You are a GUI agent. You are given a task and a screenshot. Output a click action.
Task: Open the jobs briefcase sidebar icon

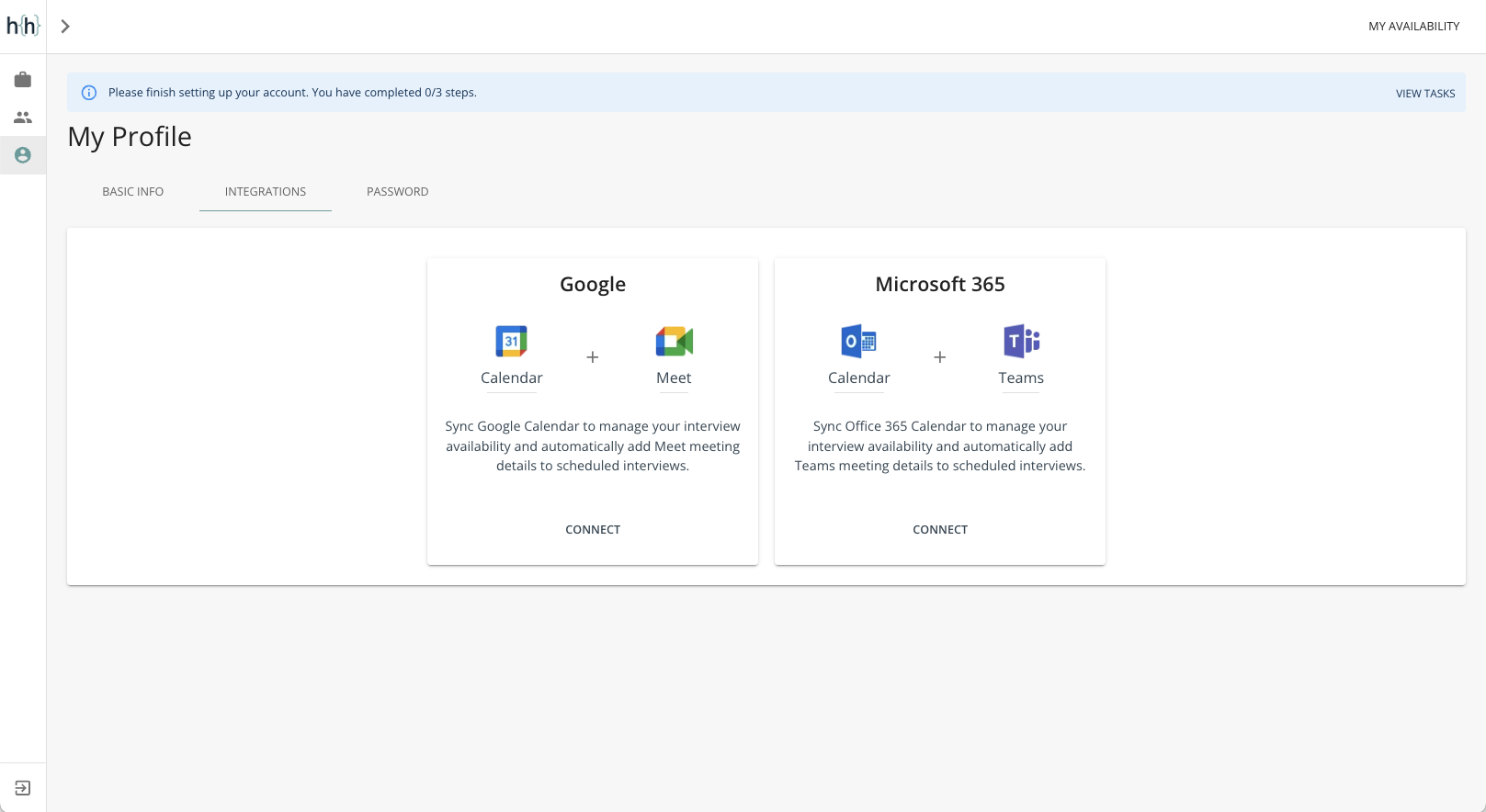pos(23,80)
